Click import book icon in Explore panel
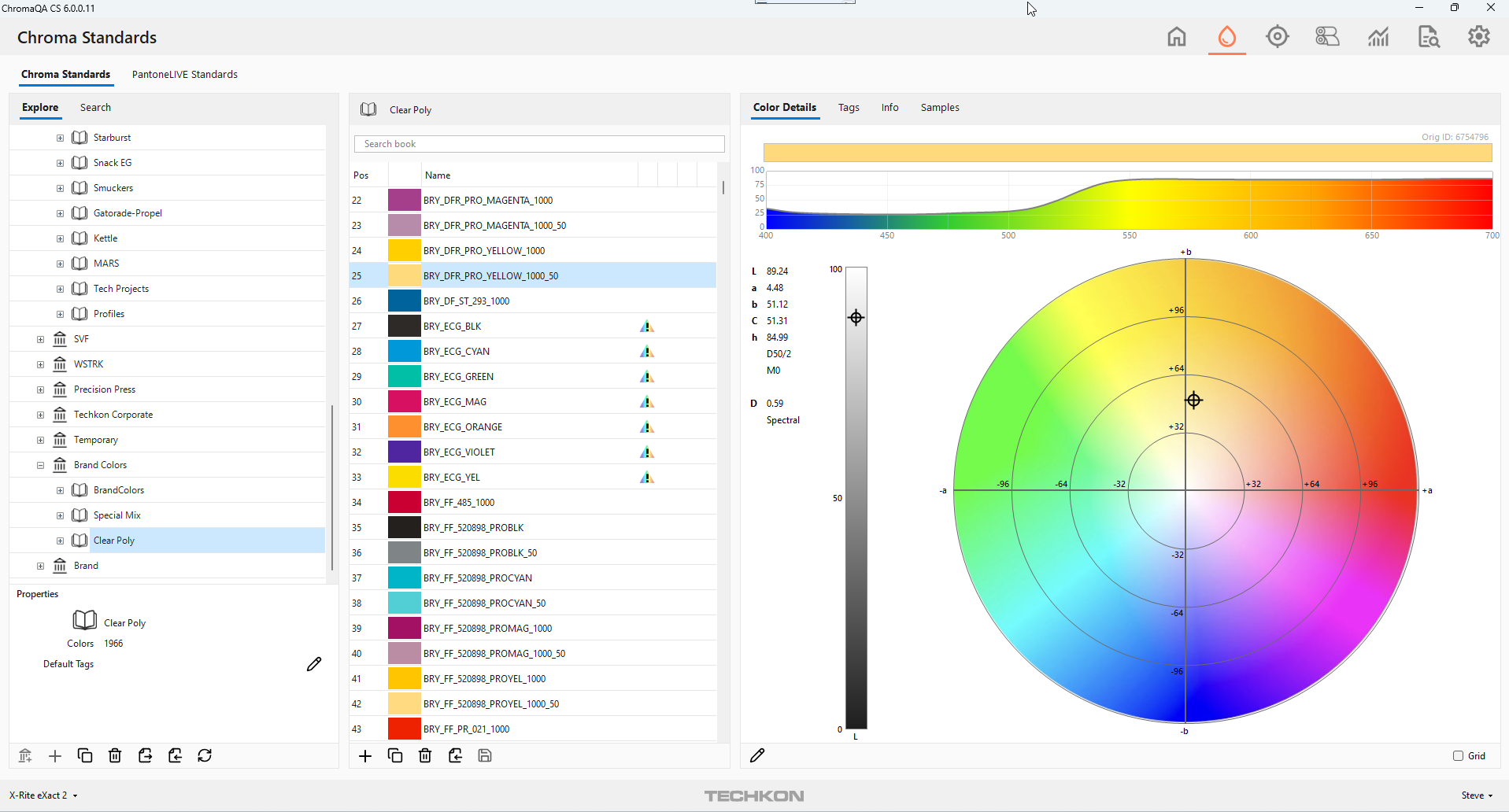 (x=175, y=755)
